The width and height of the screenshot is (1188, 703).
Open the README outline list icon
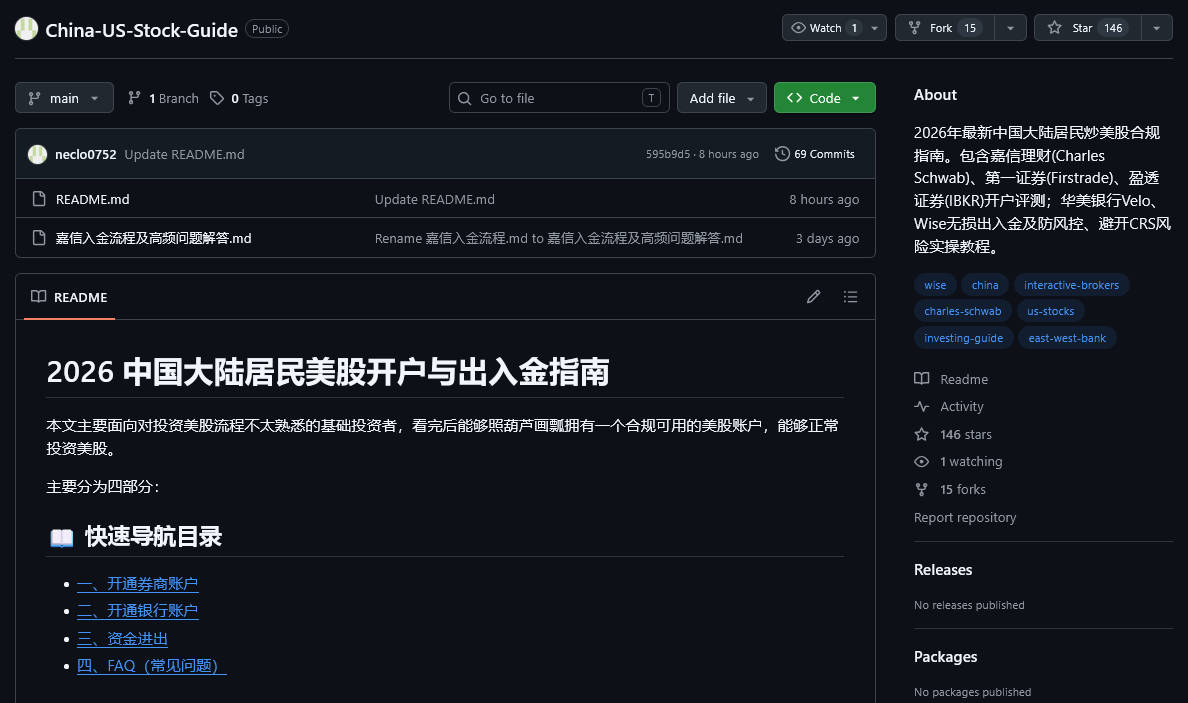pyautogui.click(x=850, y=297)
